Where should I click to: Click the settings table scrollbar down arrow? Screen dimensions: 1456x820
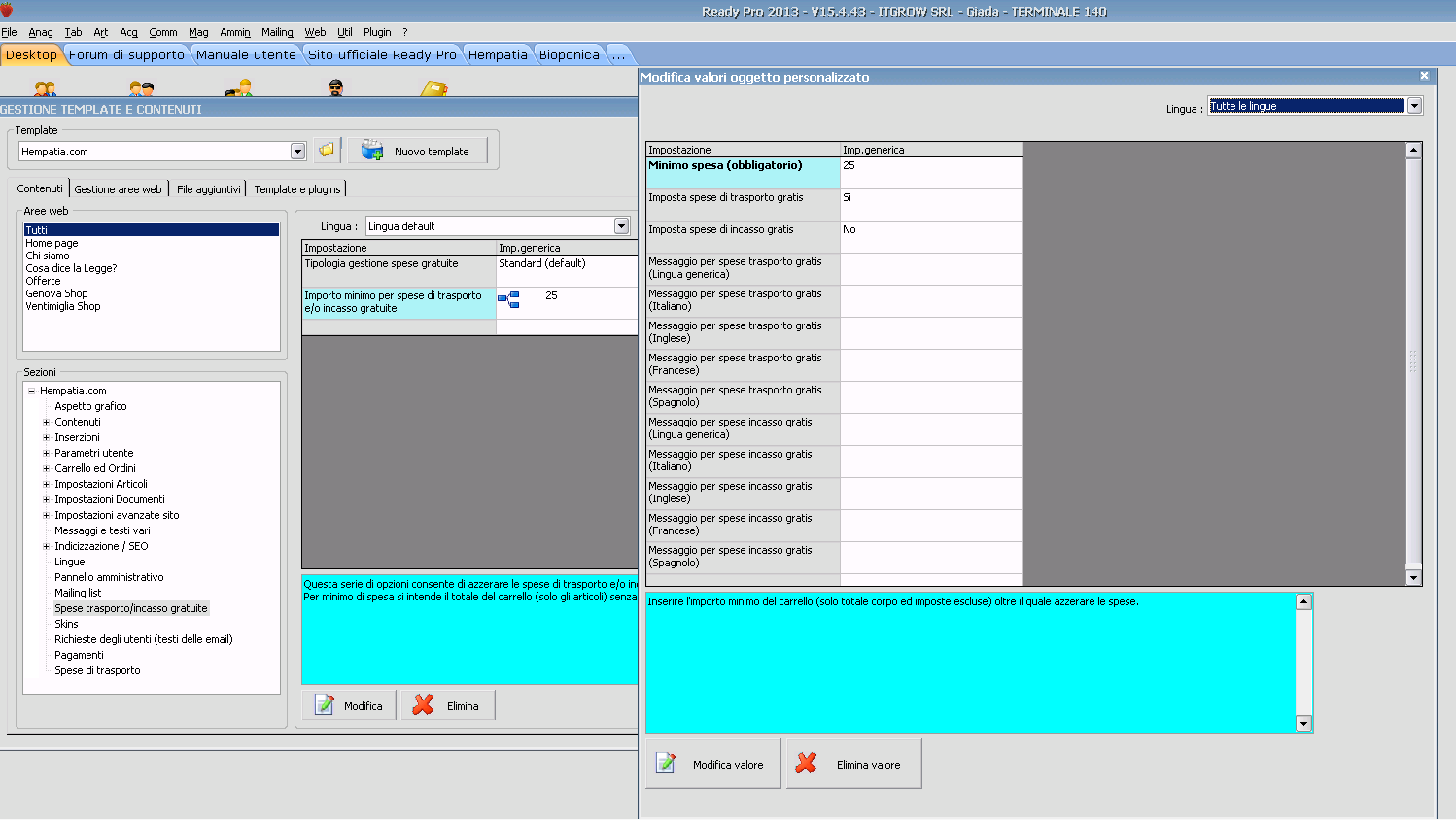[x=1414, y=578]
